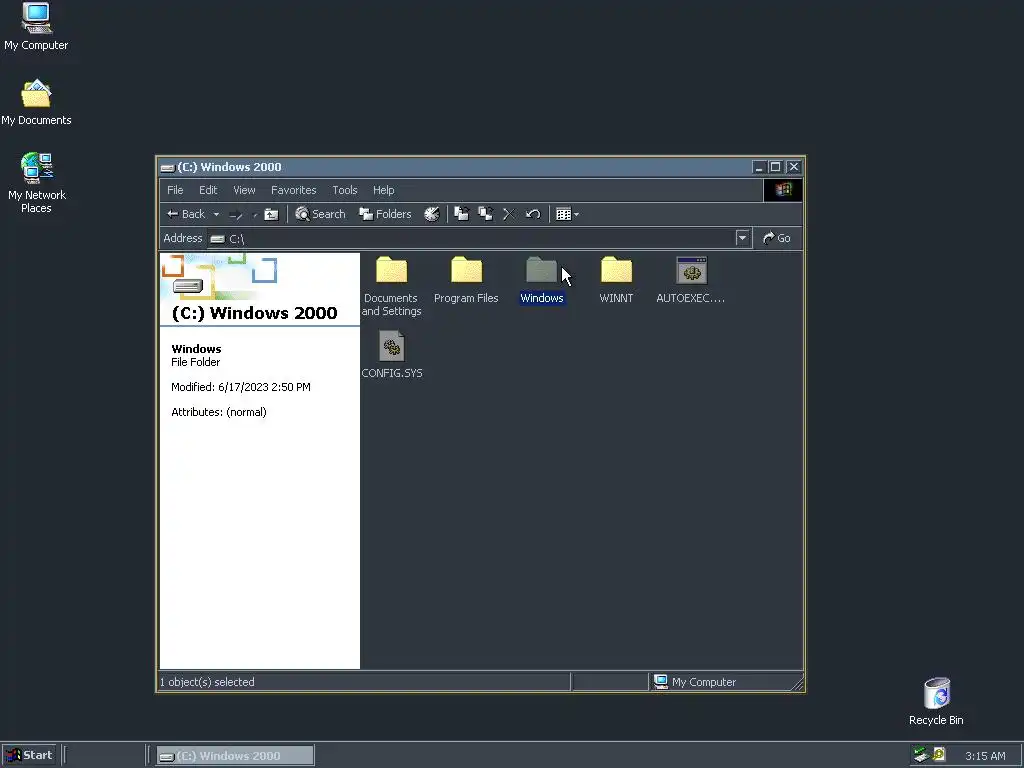This screenshot has height=768, width=1024.
Task: Select the Documents and Settings folder
Action: (391, 286)
